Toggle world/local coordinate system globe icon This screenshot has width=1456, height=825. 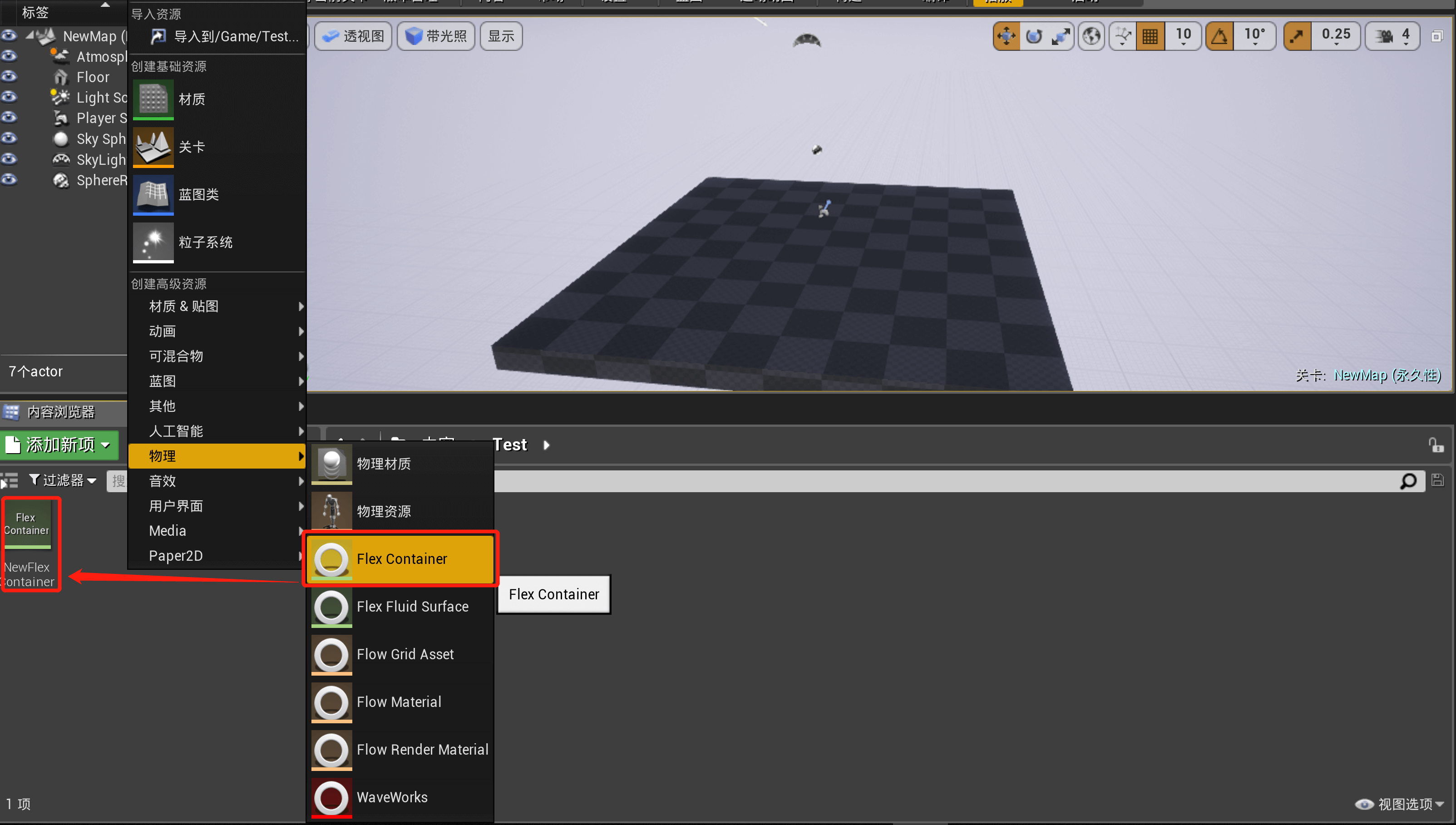pyautogui.click(x=1091, y=36)
